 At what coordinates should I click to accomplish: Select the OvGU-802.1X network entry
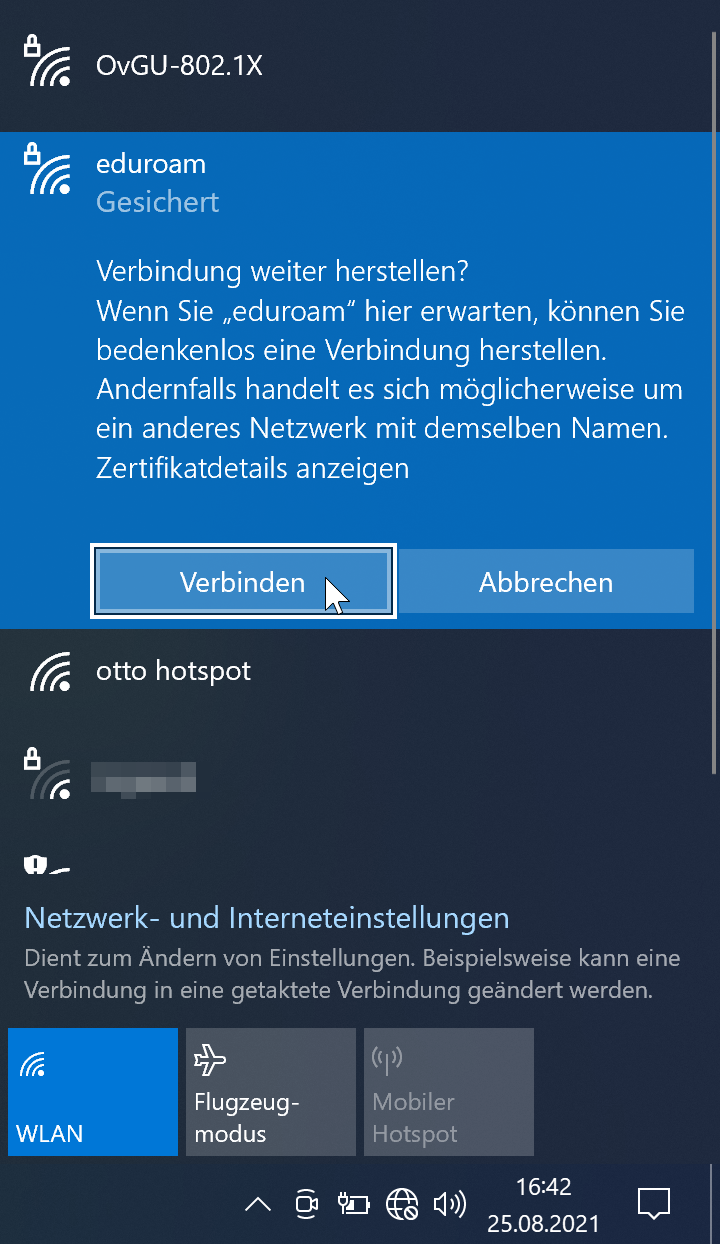point(360,66)
